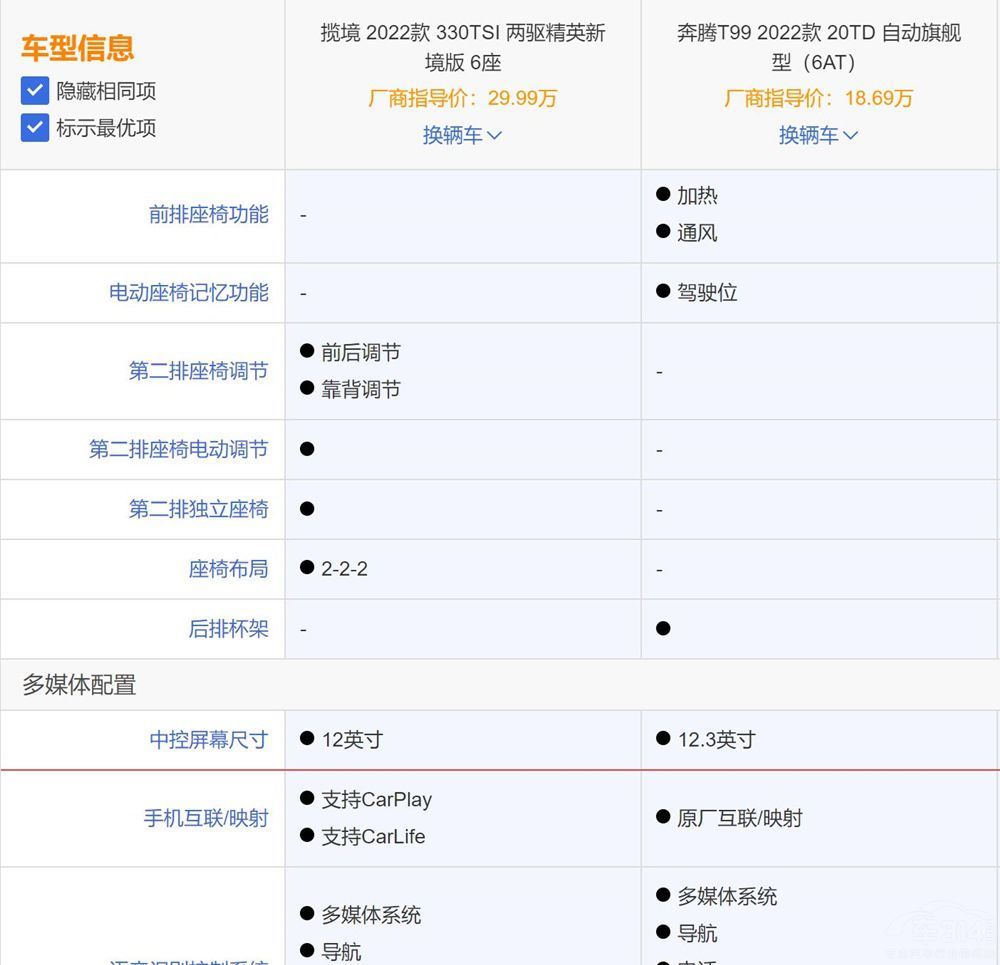Click the 前排座椅功能 row label

pyautogui.click(x=208, y=215)
